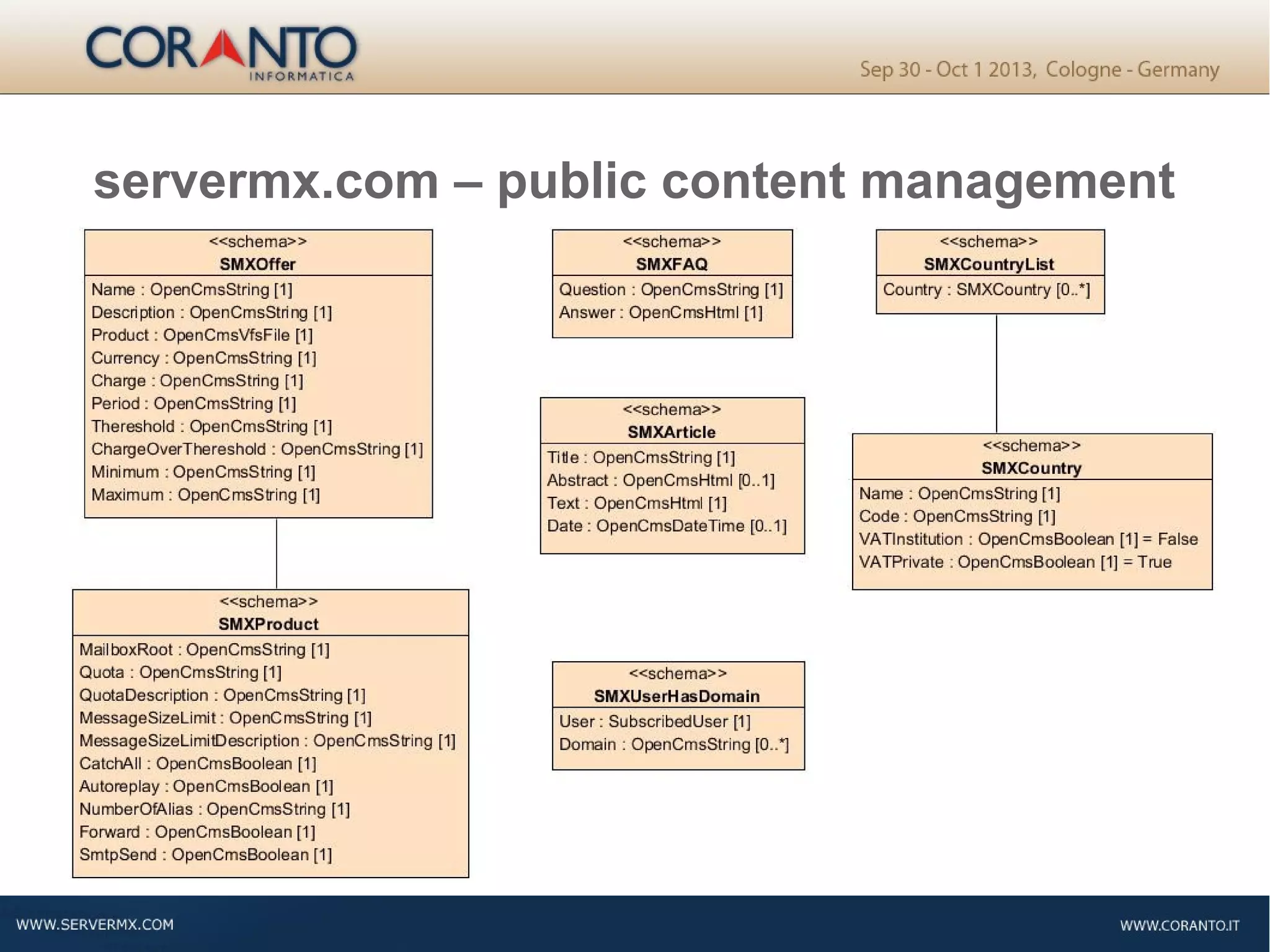Image resolution: width=1270 pixels, height=952 pixels.
Task: Click 'VATInstitution : OpenCmsBoolean [1] = False'
Action: pyautogui.click(x=1029, y=540)
